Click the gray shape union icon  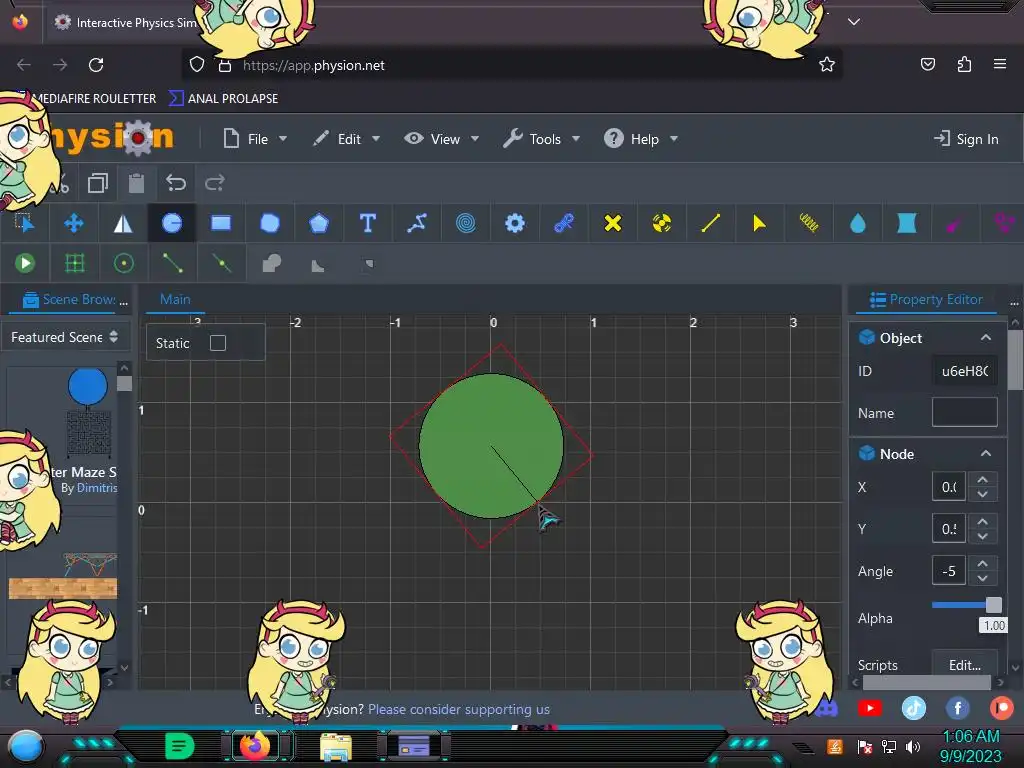tap(271, 263)
